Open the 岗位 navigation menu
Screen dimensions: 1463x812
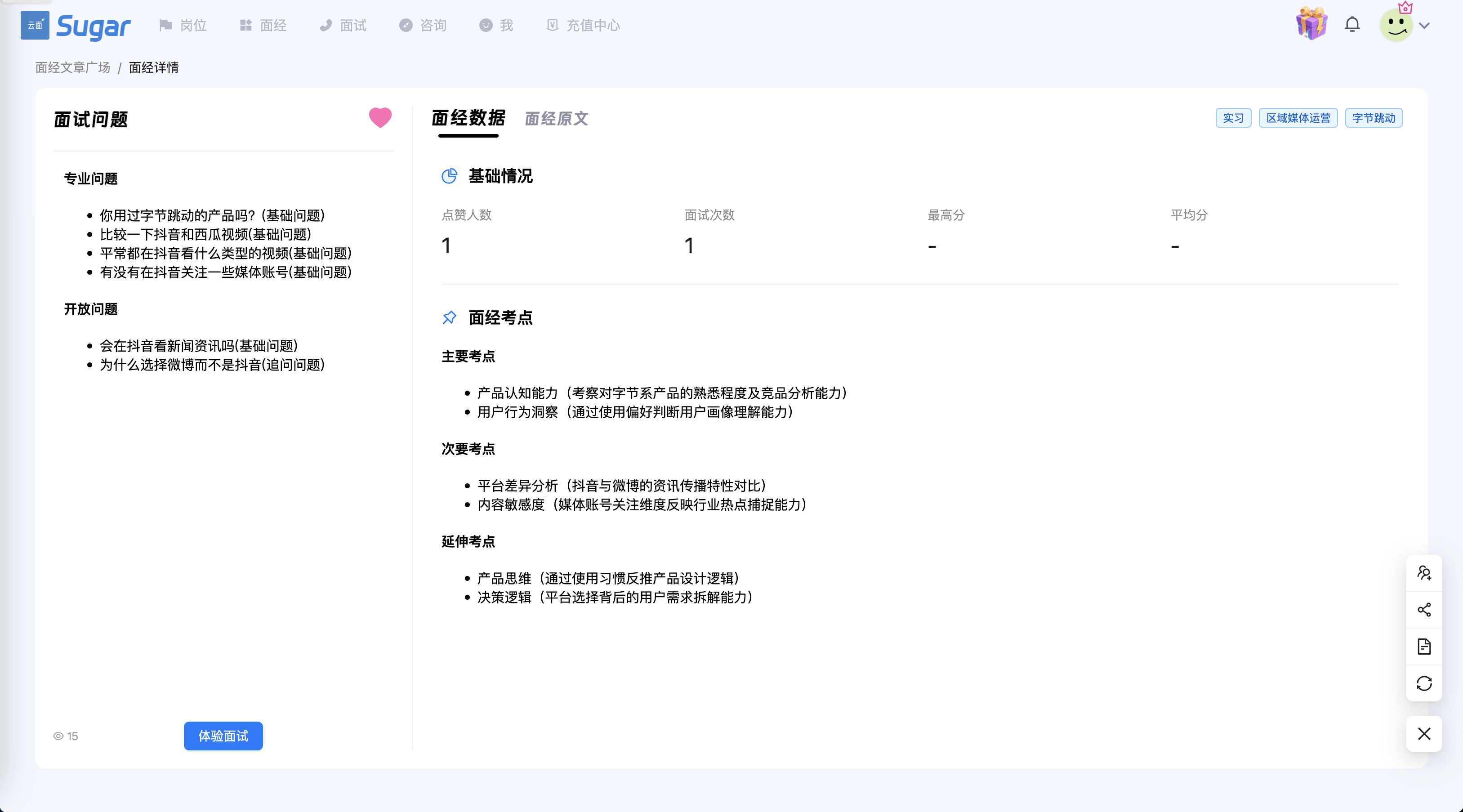[x=183, y=26]
